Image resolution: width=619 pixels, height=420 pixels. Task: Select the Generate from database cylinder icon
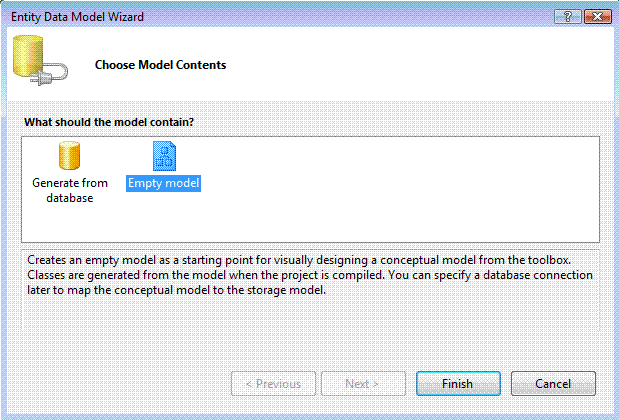point(69,156)
